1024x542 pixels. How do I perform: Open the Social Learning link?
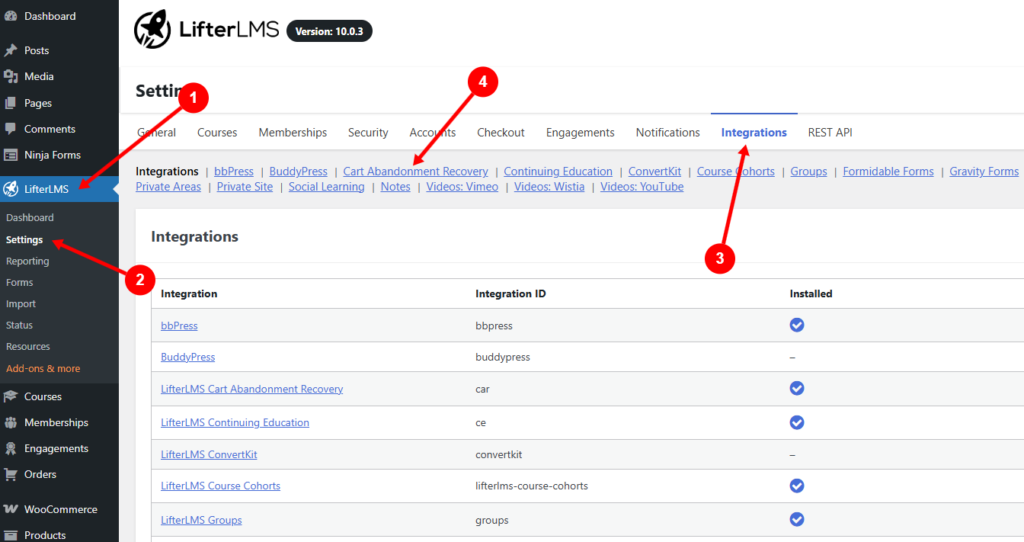click(327, 187)
